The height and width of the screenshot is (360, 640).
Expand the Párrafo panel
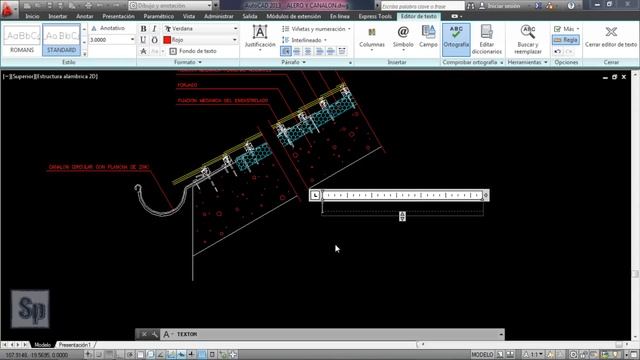[293, 62]
